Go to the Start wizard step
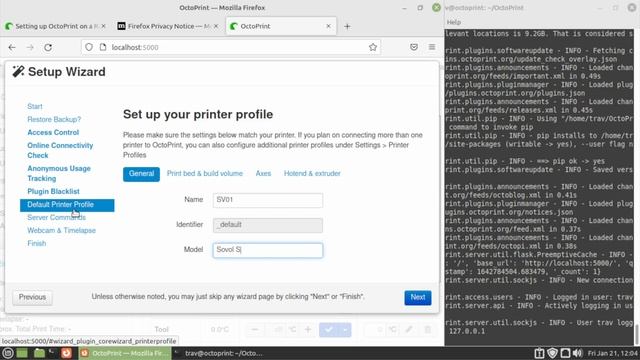 click(x=35, y=107)
